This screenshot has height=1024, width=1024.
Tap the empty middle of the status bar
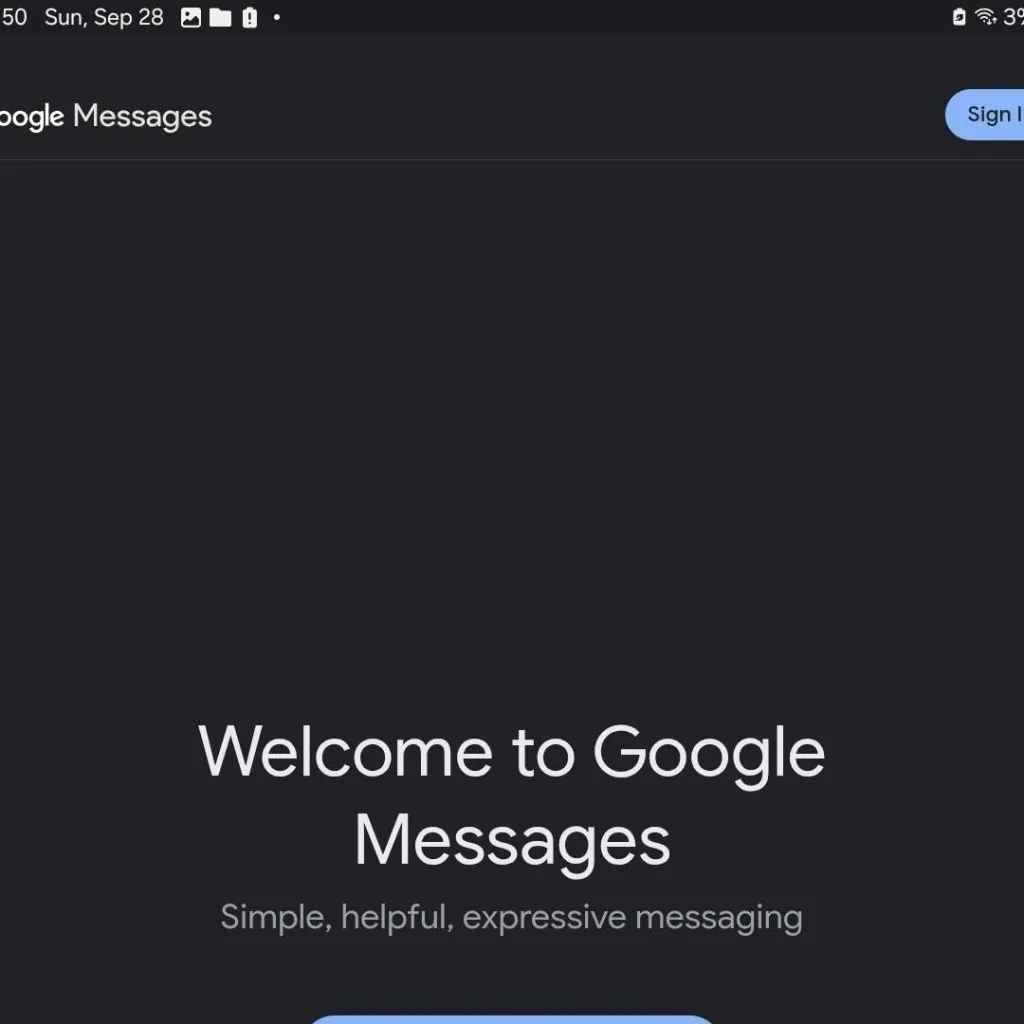(x=600, y=18)
